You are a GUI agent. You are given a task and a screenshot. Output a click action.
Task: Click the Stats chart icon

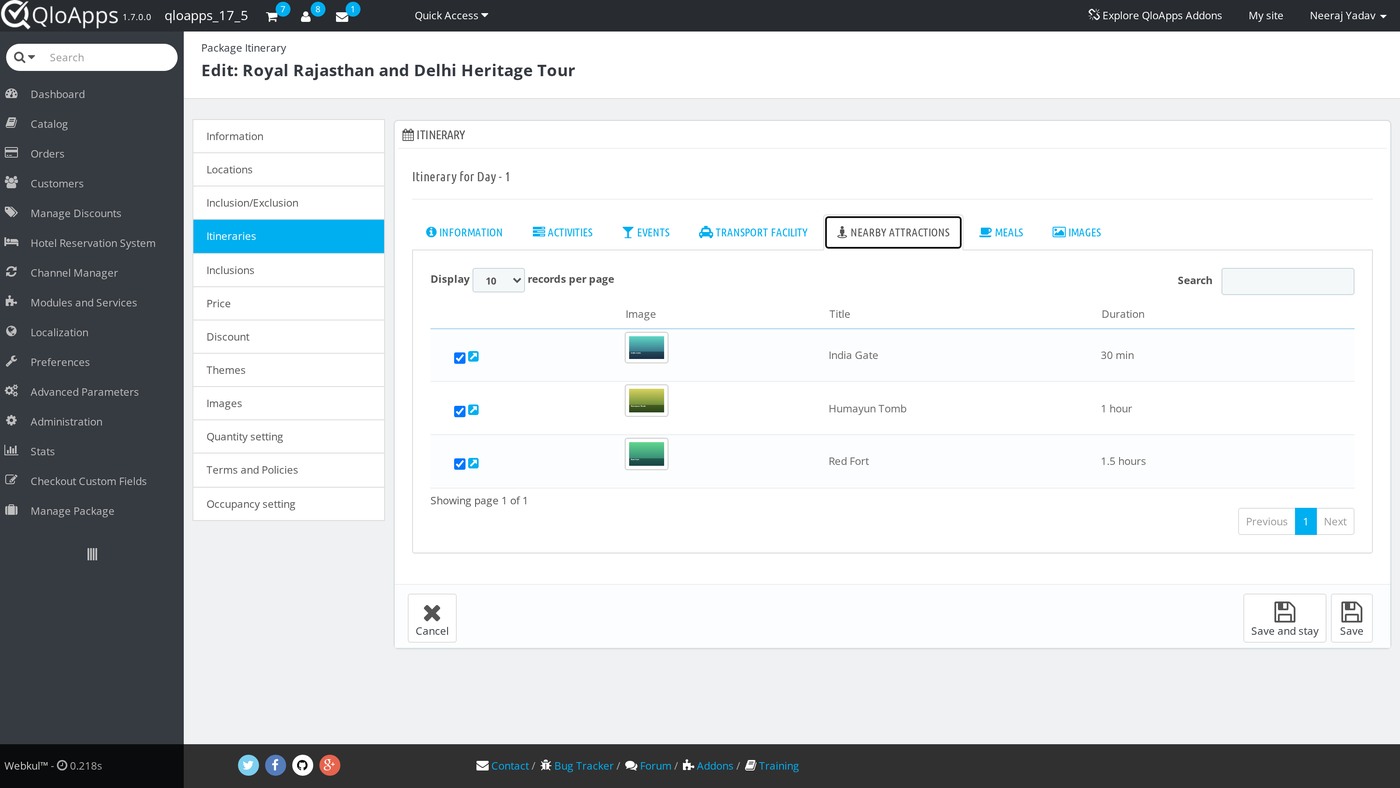(x=12, y=451)
